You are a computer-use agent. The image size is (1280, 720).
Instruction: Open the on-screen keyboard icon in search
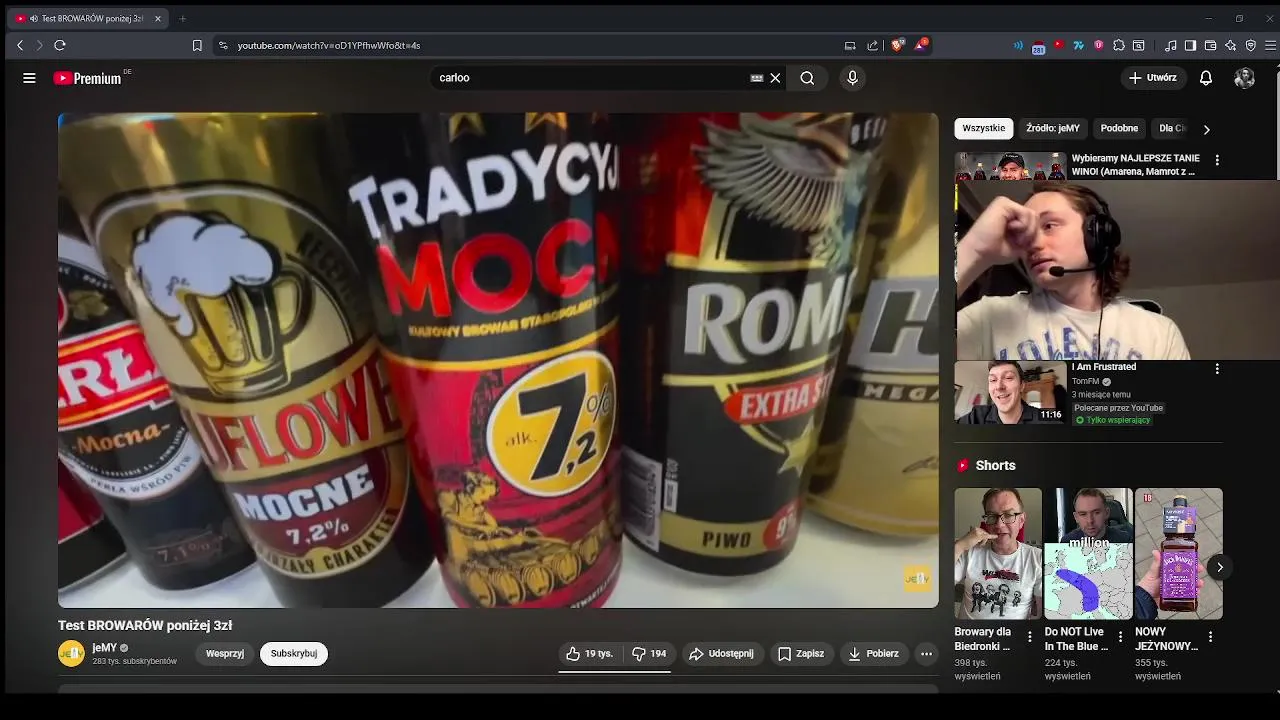point(757,78)
